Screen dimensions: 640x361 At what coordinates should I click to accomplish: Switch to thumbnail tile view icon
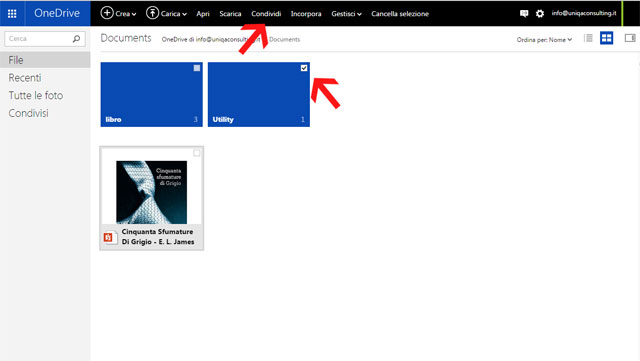coord(607,38)
